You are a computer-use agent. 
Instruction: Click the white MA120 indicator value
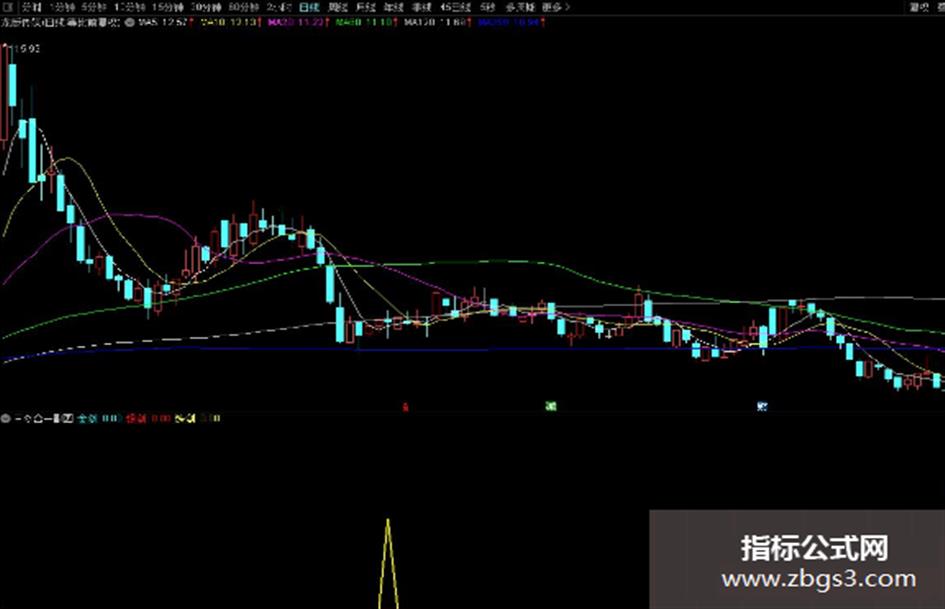pos(437,22)
